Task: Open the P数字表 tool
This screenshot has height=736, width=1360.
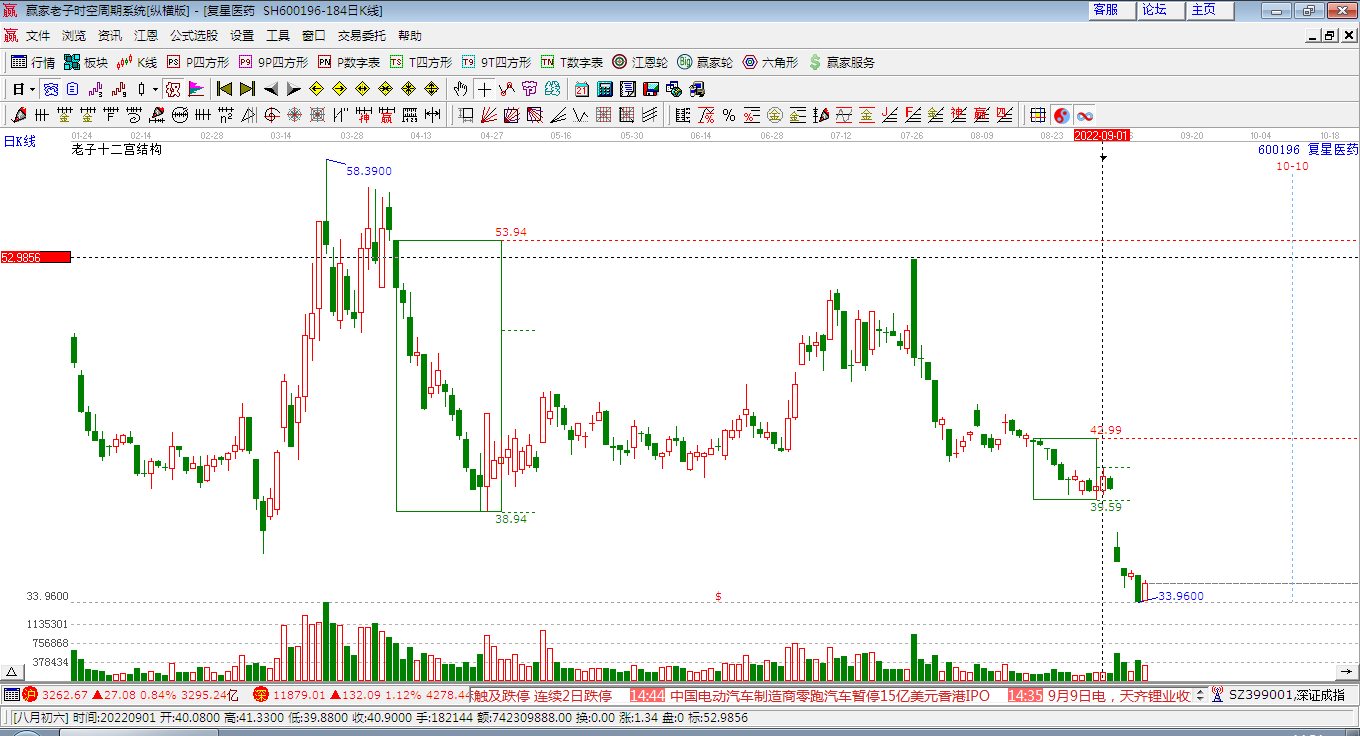Action: (x=348, y=62)
